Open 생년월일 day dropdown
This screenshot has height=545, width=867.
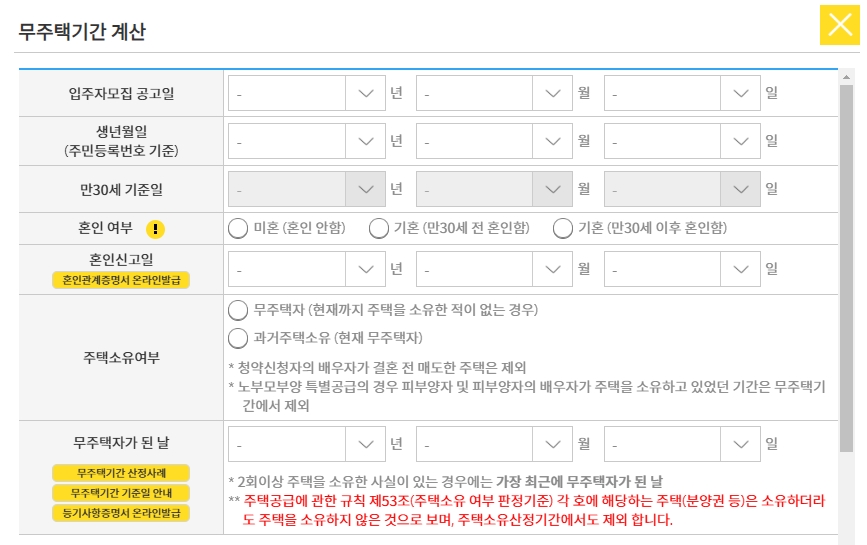(682, 142)
